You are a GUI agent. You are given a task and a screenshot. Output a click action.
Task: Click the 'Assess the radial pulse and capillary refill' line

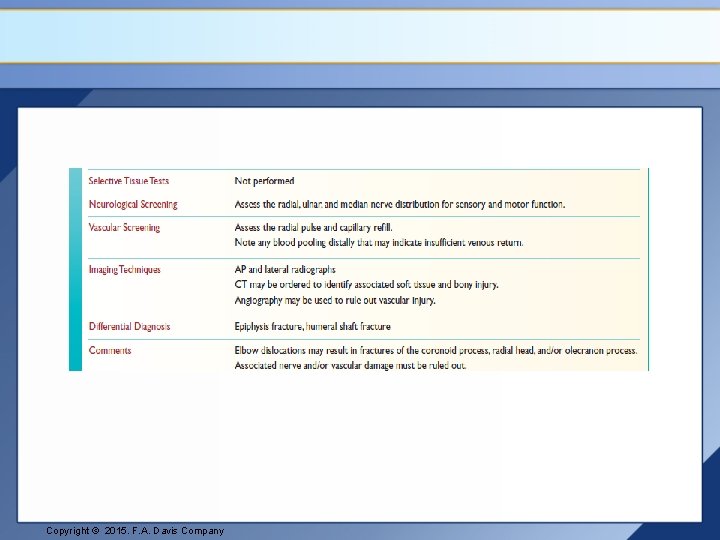[x=313, y=228]
